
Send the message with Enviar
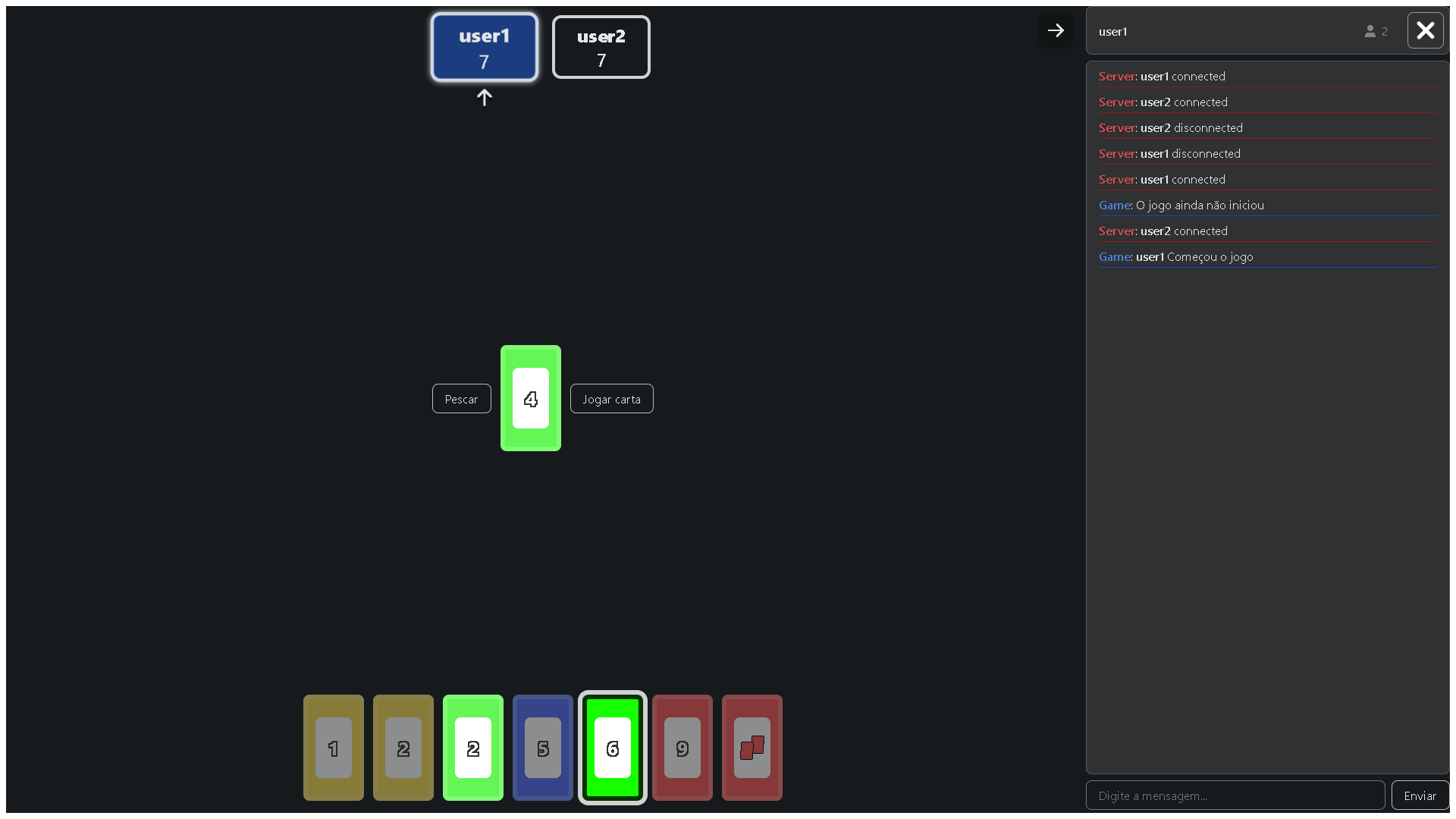(1420, 795)
